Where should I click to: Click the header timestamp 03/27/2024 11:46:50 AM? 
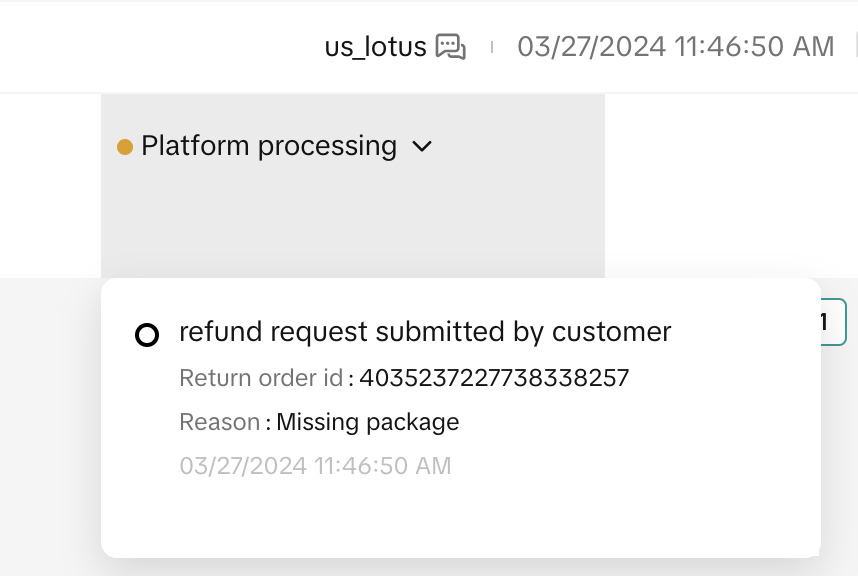point(675,46)
